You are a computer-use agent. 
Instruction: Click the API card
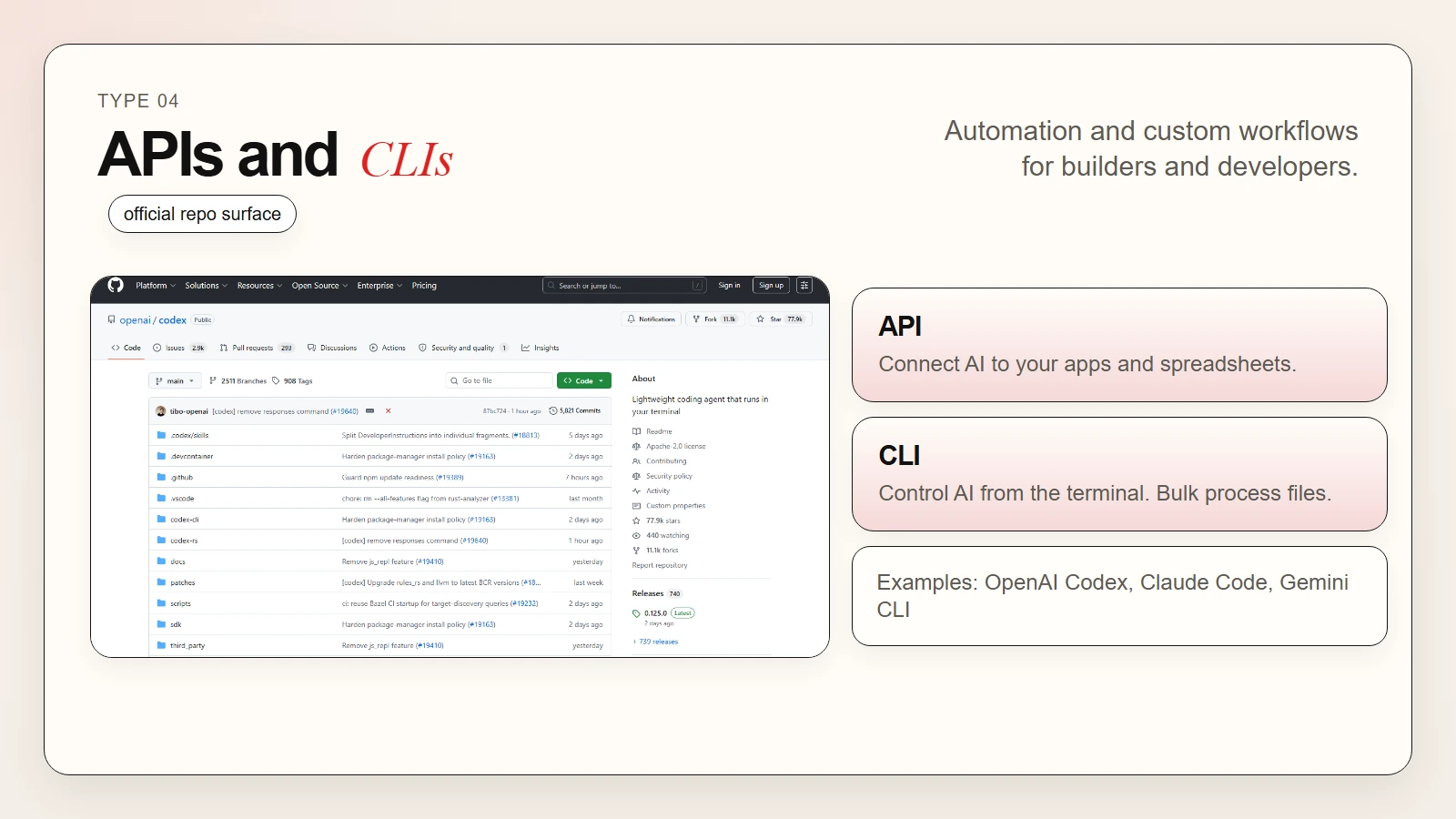tap(1119, 345)
